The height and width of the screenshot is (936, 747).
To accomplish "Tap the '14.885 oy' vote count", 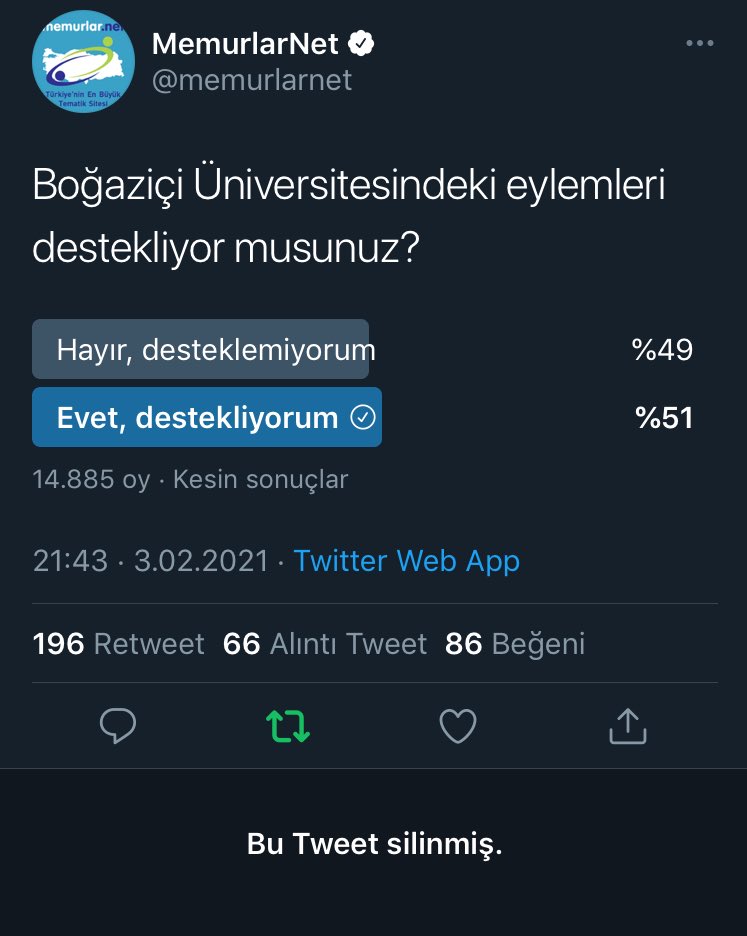I will click(x=91, y=479).
